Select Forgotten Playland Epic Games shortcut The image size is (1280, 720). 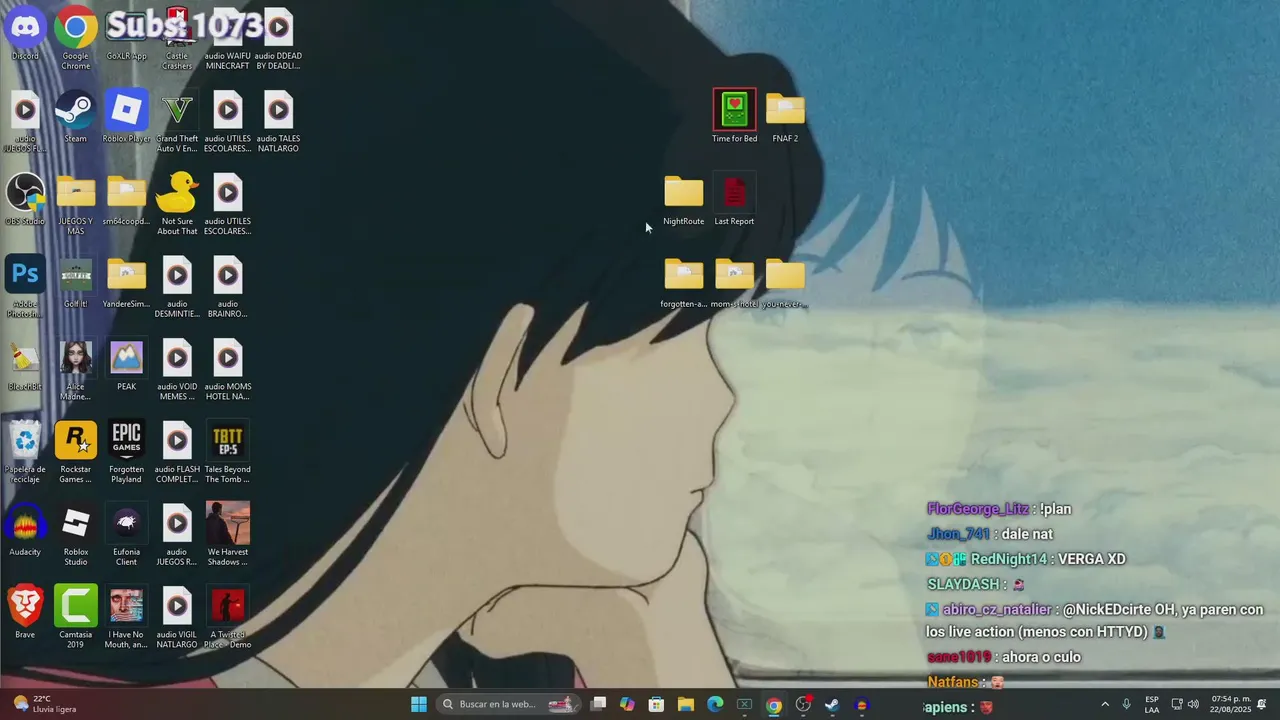coord(127,452)
